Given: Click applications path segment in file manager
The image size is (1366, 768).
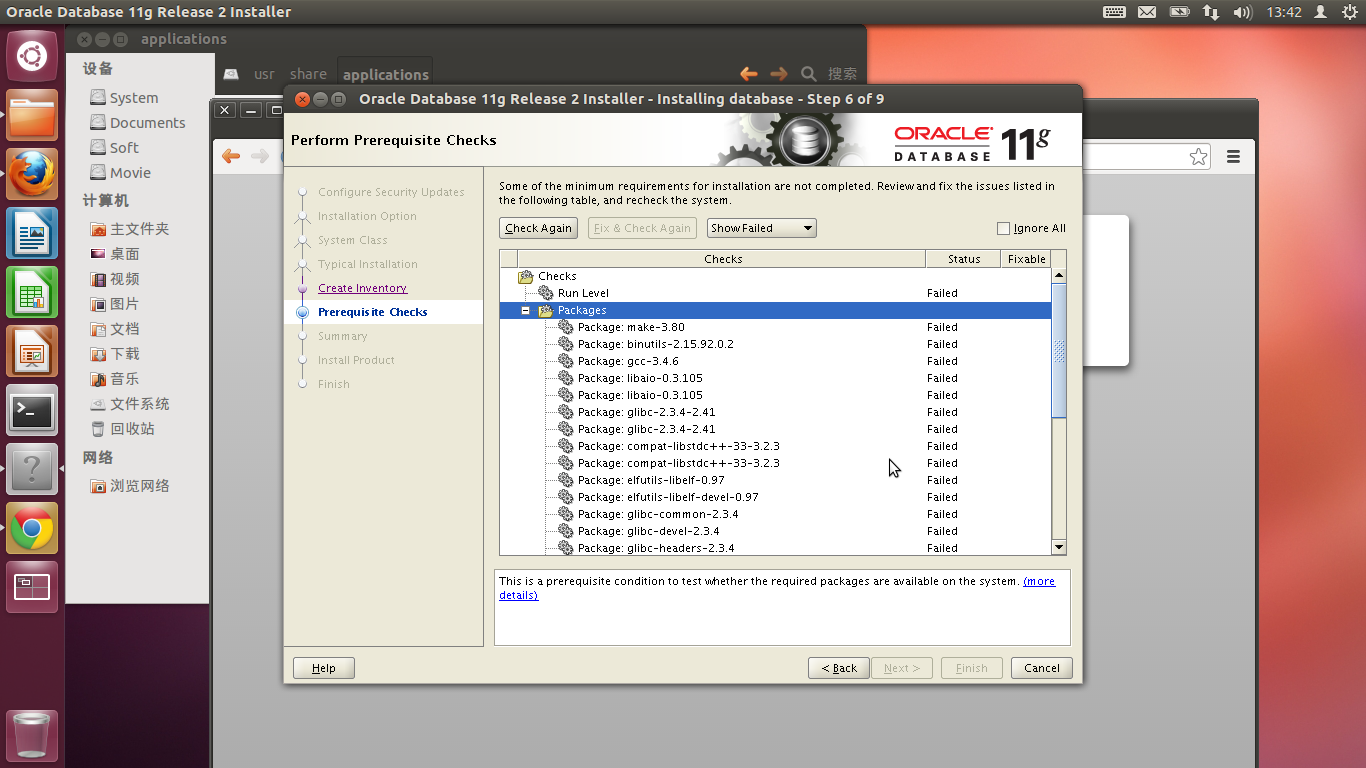Looking at the screenshot, I should [x=385, y=74].
